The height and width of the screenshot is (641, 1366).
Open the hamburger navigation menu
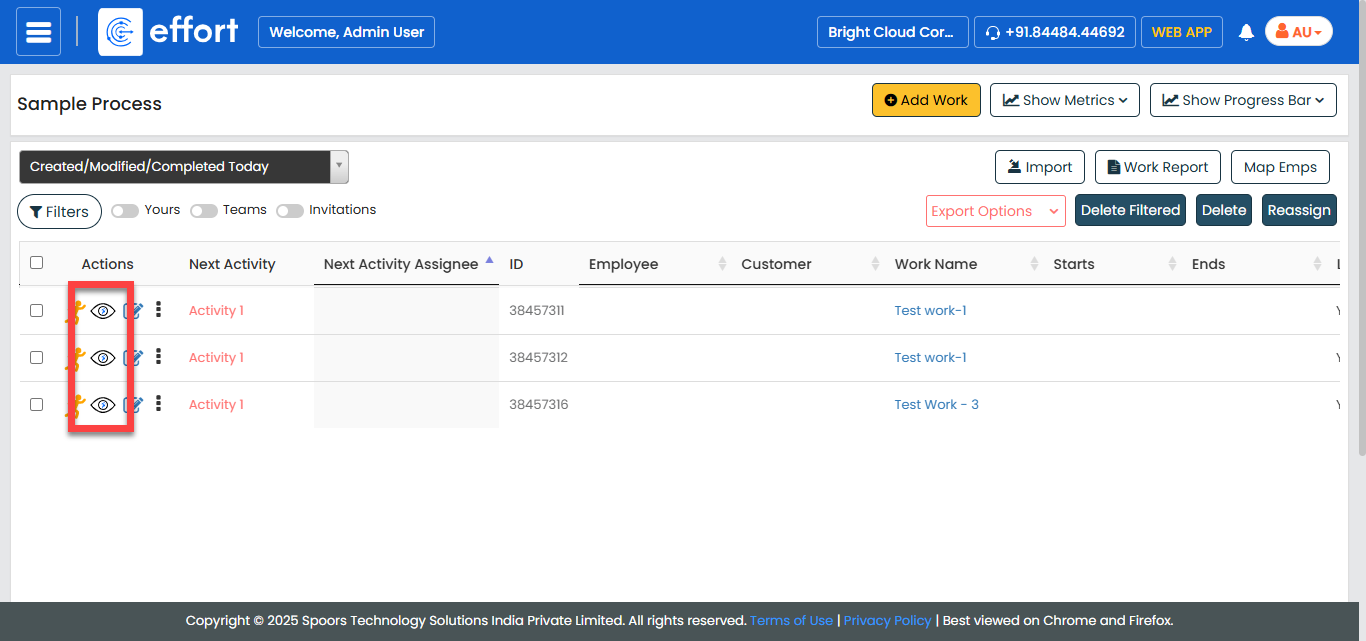click(x=38, y=32)
